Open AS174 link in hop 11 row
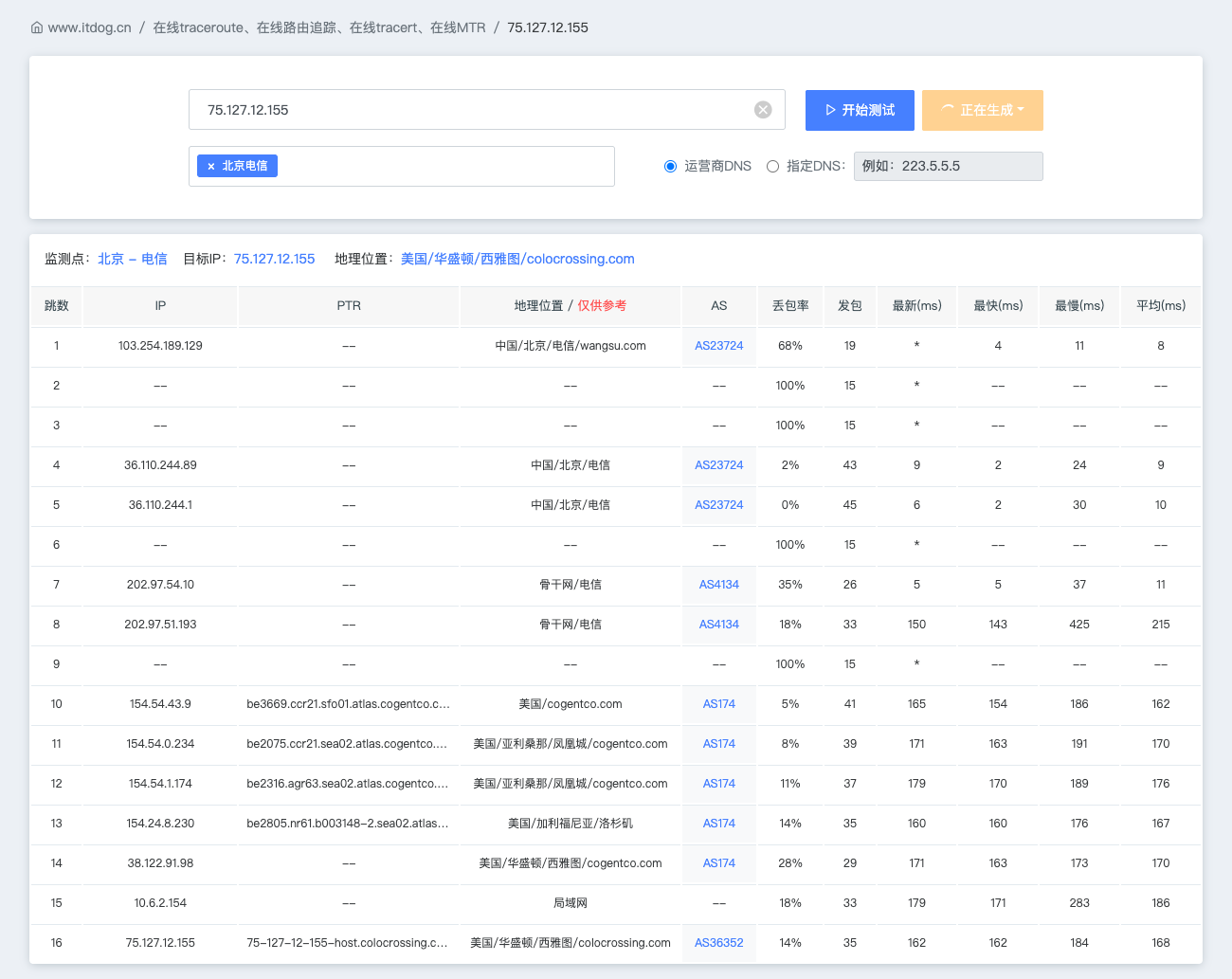1232x979 pixels. tap(719, 744)
